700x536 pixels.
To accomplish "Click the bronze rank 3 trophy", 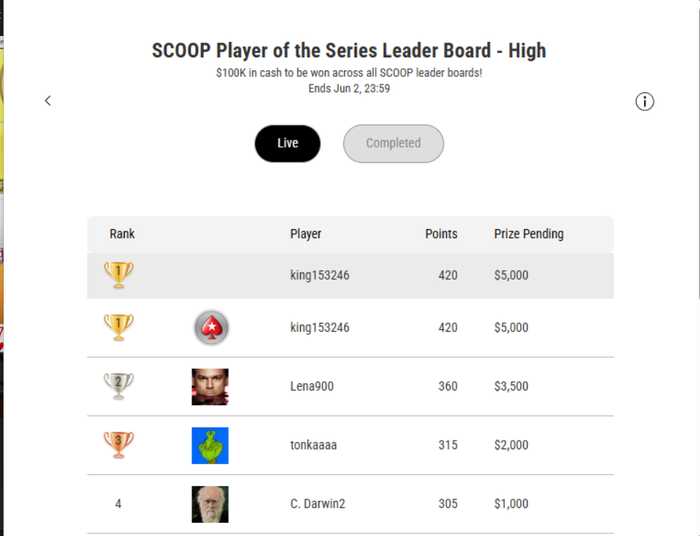I will click(118, 445).
